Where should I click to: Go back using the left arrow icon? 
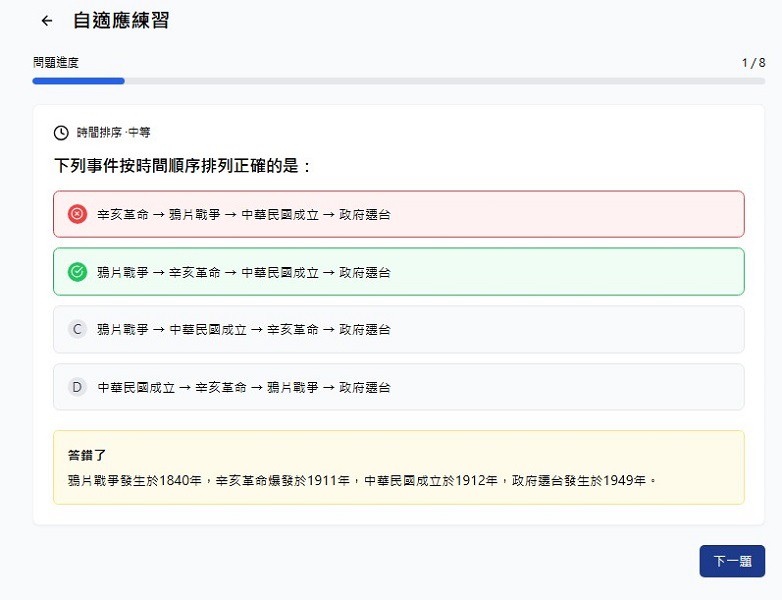click(x=46, y=21)
